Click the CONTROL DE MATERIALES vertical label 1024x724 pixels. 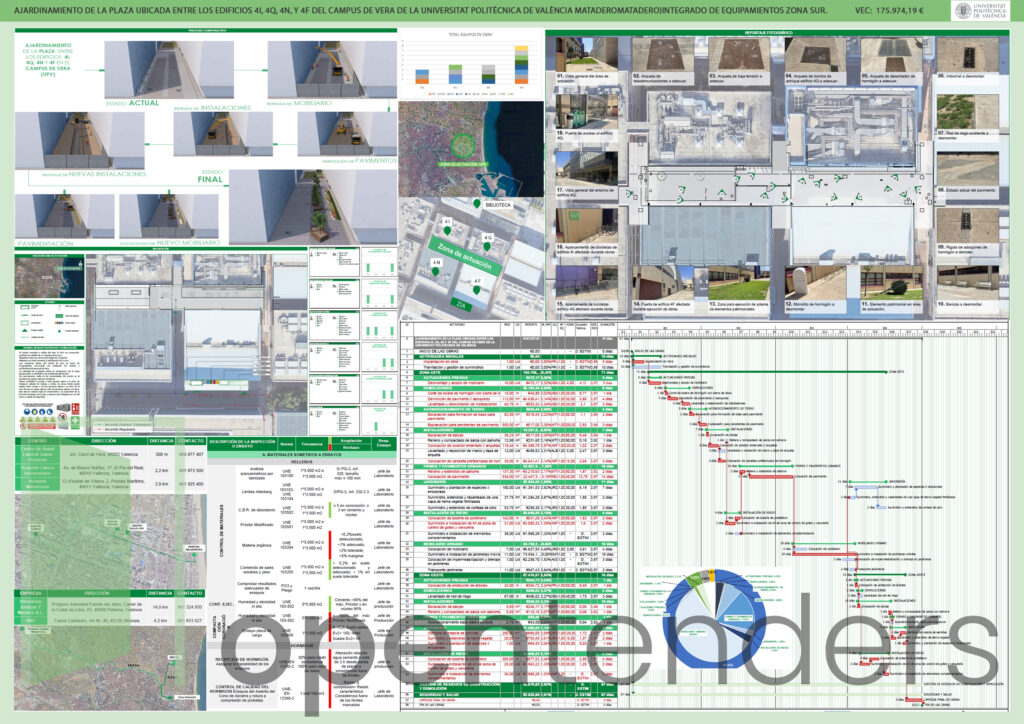[221, 530]
